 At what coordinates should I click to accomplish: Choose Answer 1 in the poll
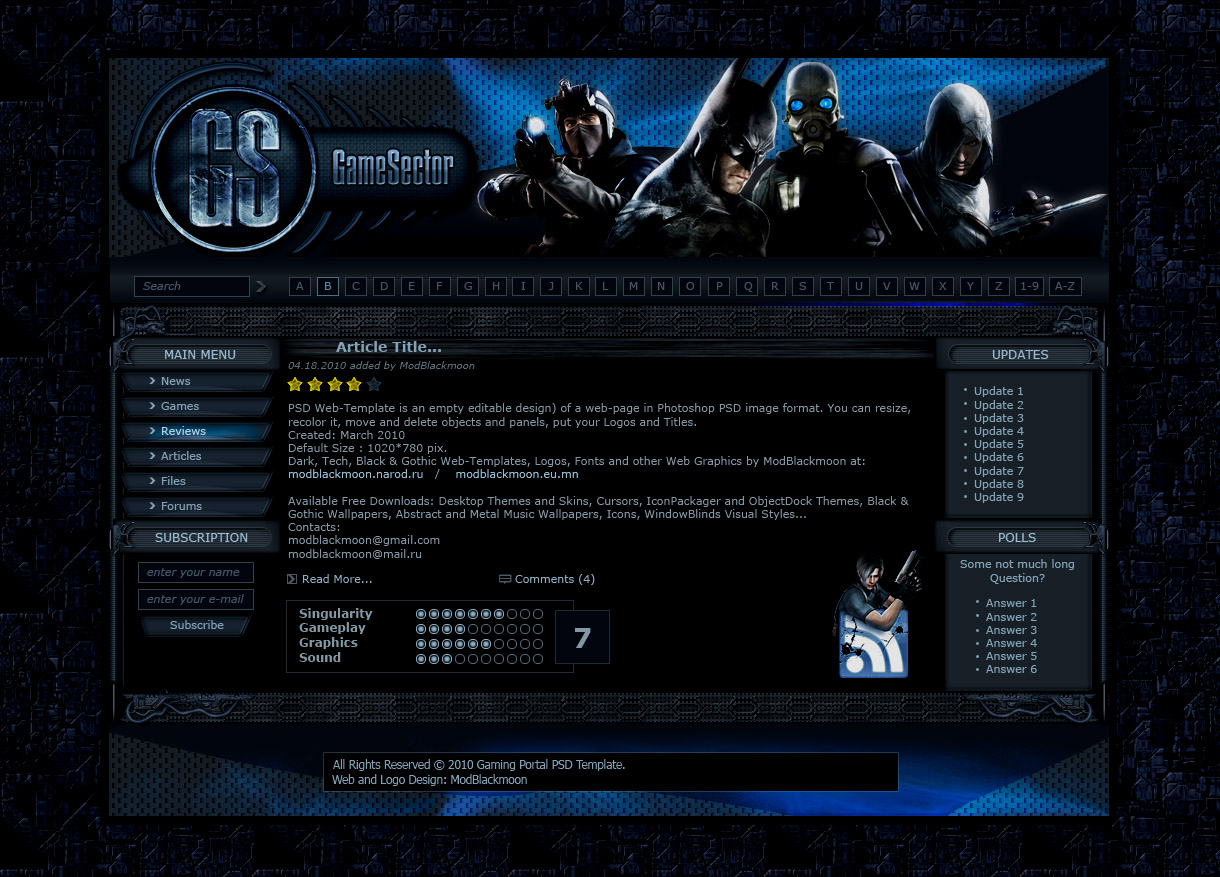coord(1011,603)
